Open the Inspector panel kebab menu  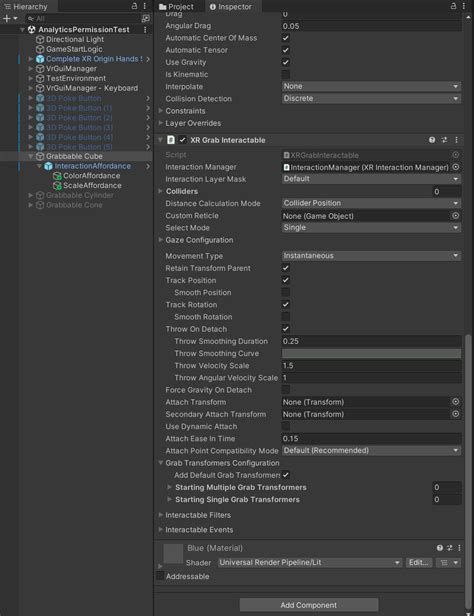(x=464, y=6)
